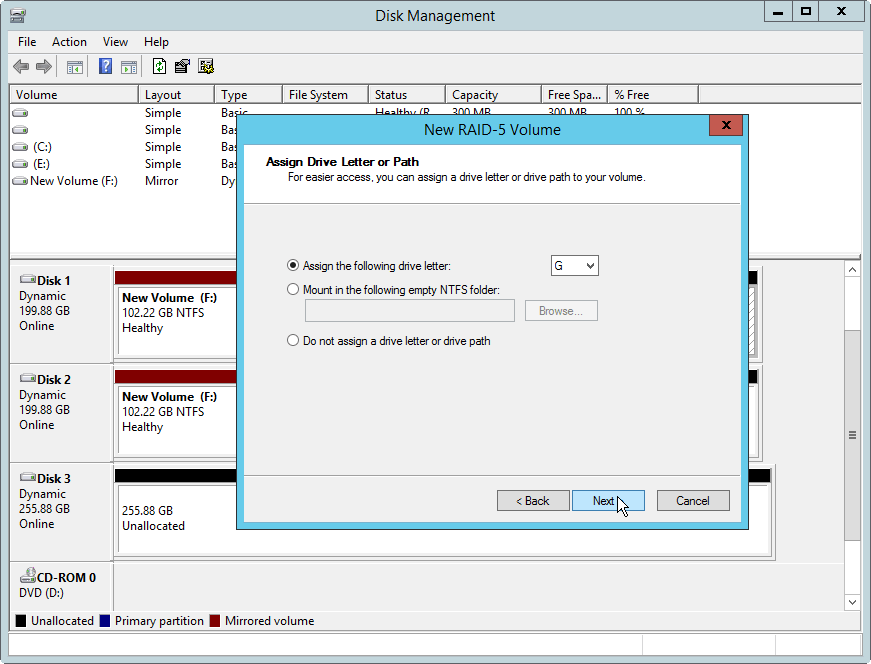Image resolution: width=871 pixels, height=664 pixels.
Task: Sort by the Free Spa... column header
Action: (x=574, y=94)
